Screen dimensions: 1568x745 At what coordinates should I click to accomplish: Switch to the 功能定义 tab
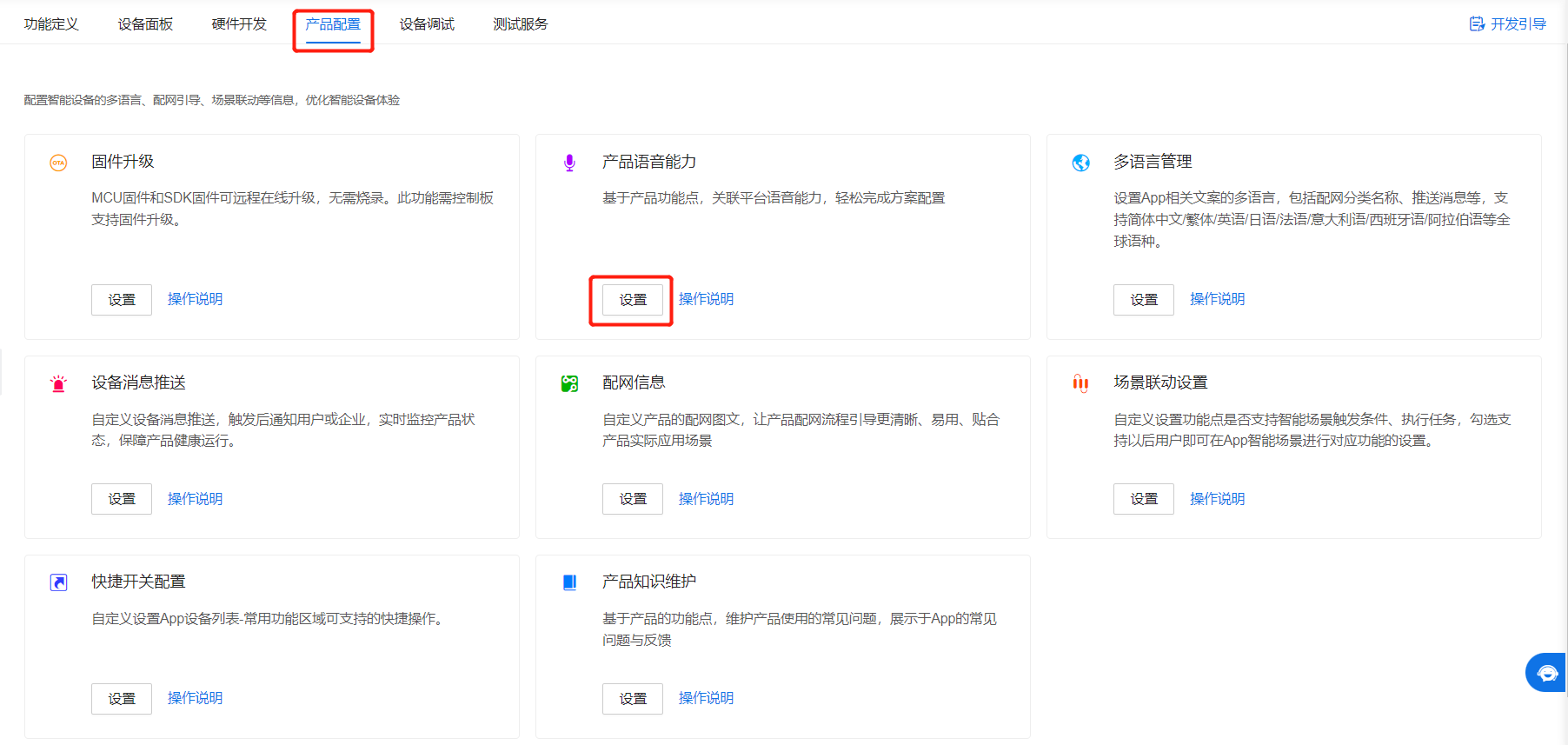(x=51, y=24)
